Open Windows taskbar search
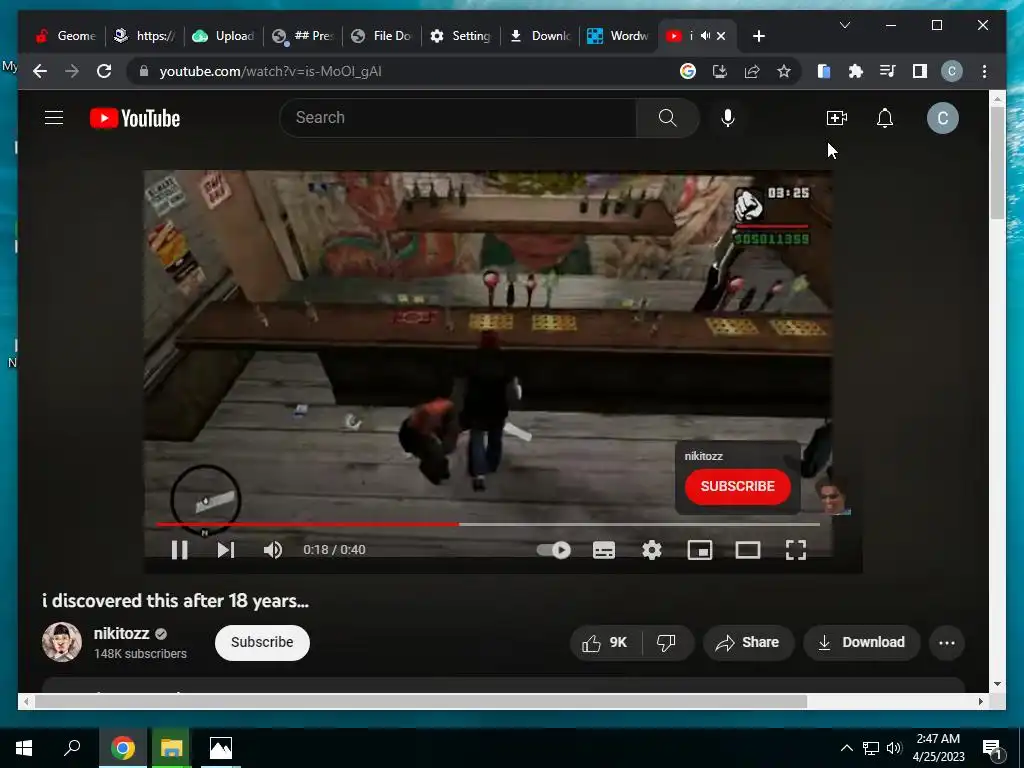The image size is (1024, 768). click(72, 748)
